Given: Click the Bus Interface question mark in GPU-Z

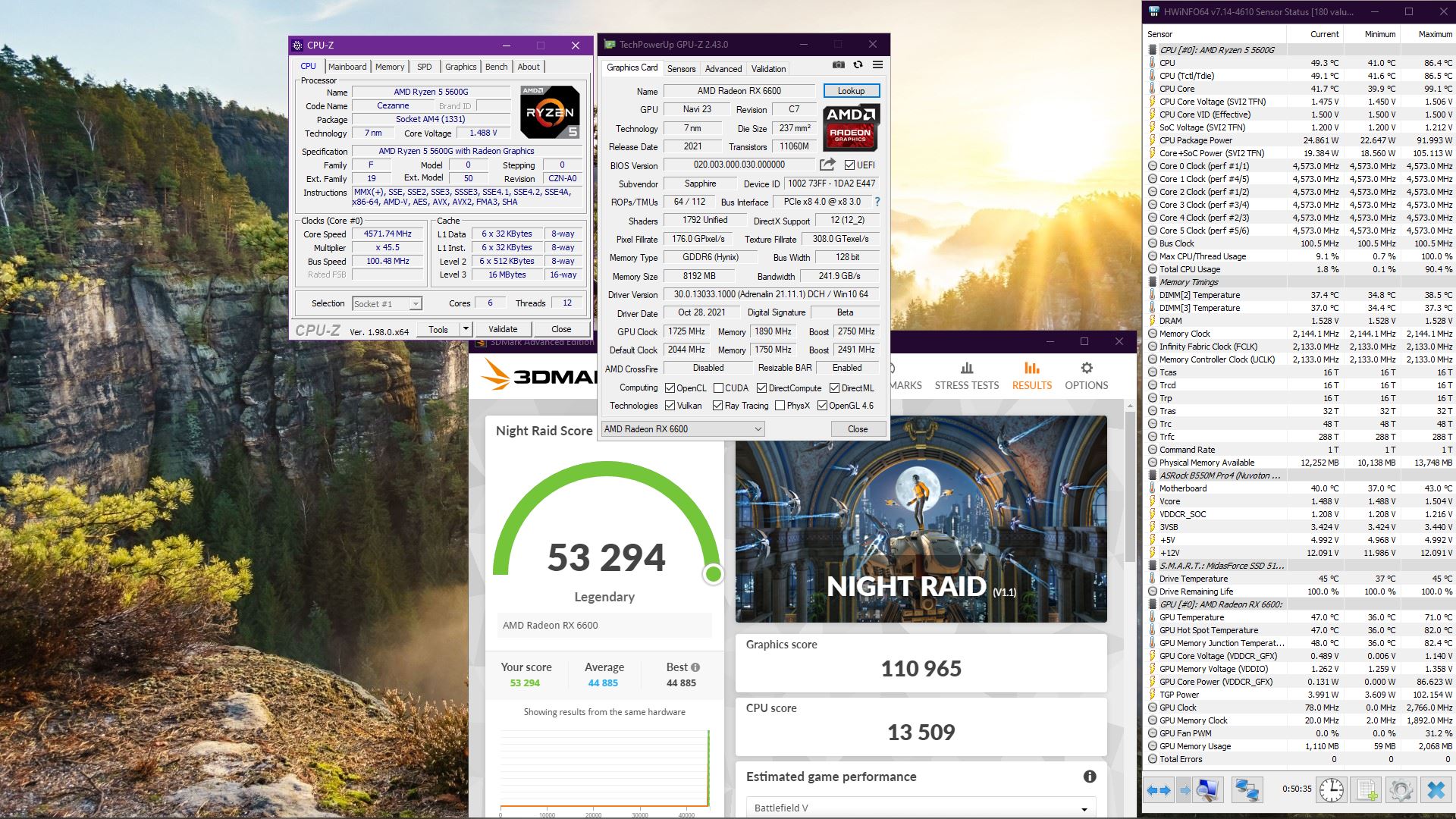Looking at the screenshot, I should (x=877, y=202).
